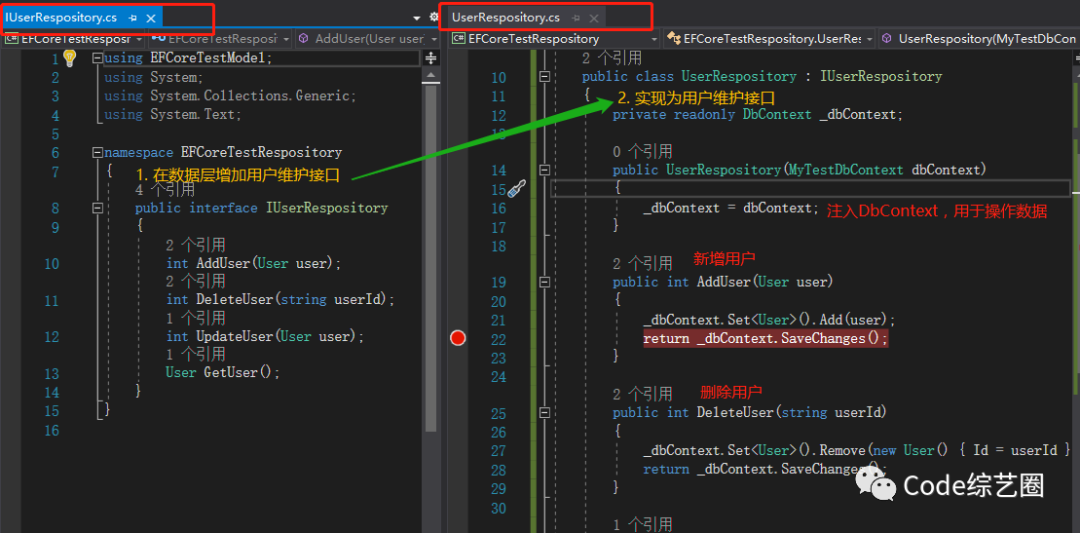Click the line 12 margin in the right pane
1080x533 pixels.
(457, 115)
